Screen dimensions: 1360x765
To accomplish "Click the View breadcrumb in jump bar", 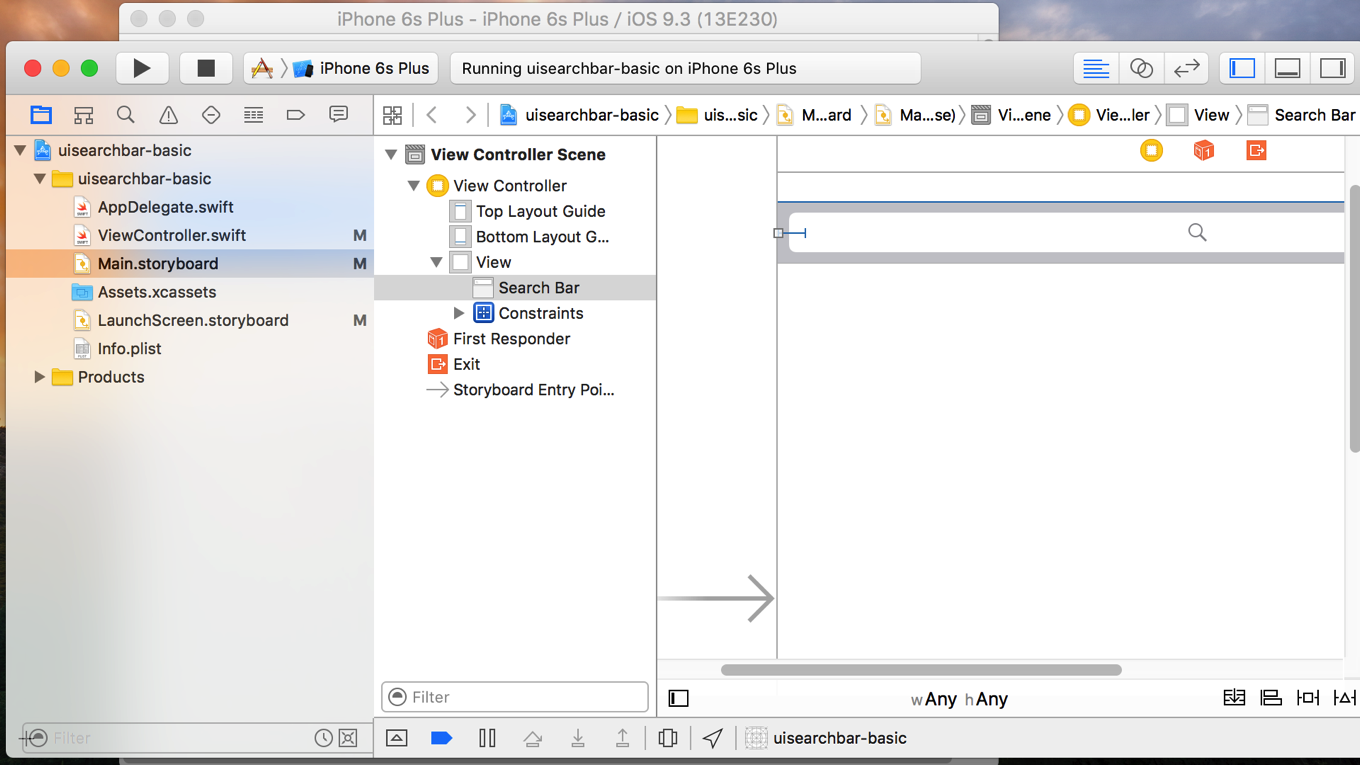I will [1199, 115].
